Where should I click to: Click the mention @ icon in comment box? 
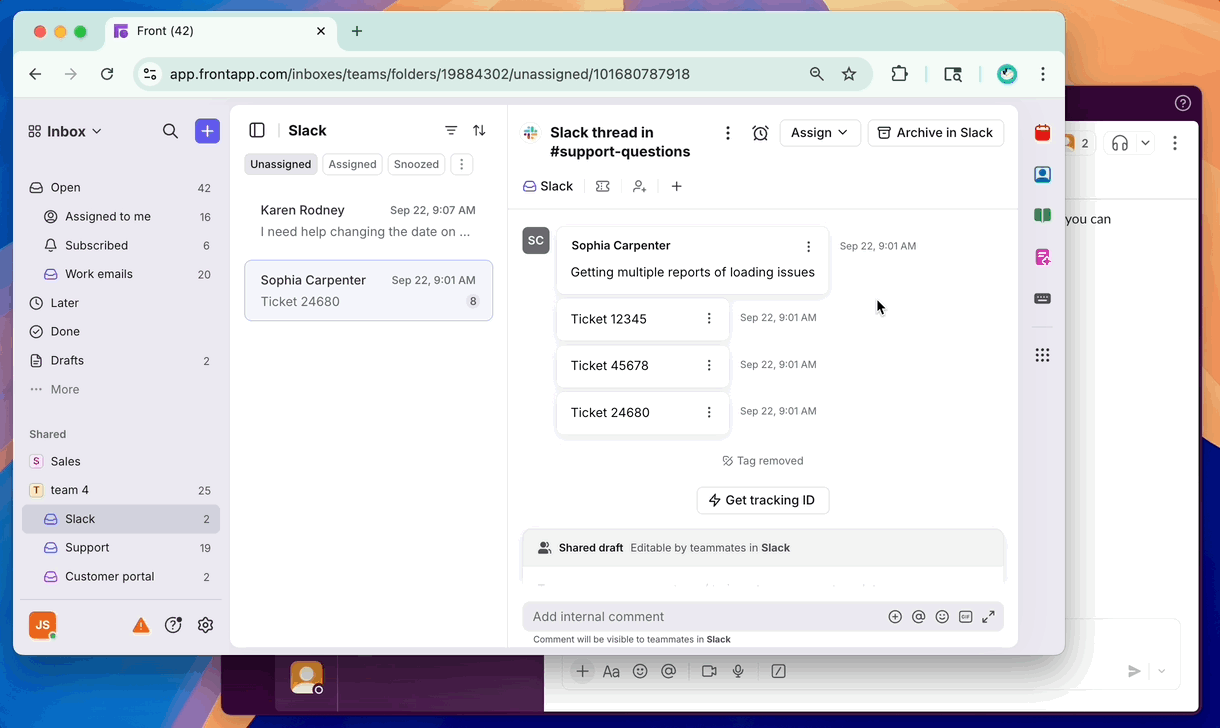tap(918, 617)
